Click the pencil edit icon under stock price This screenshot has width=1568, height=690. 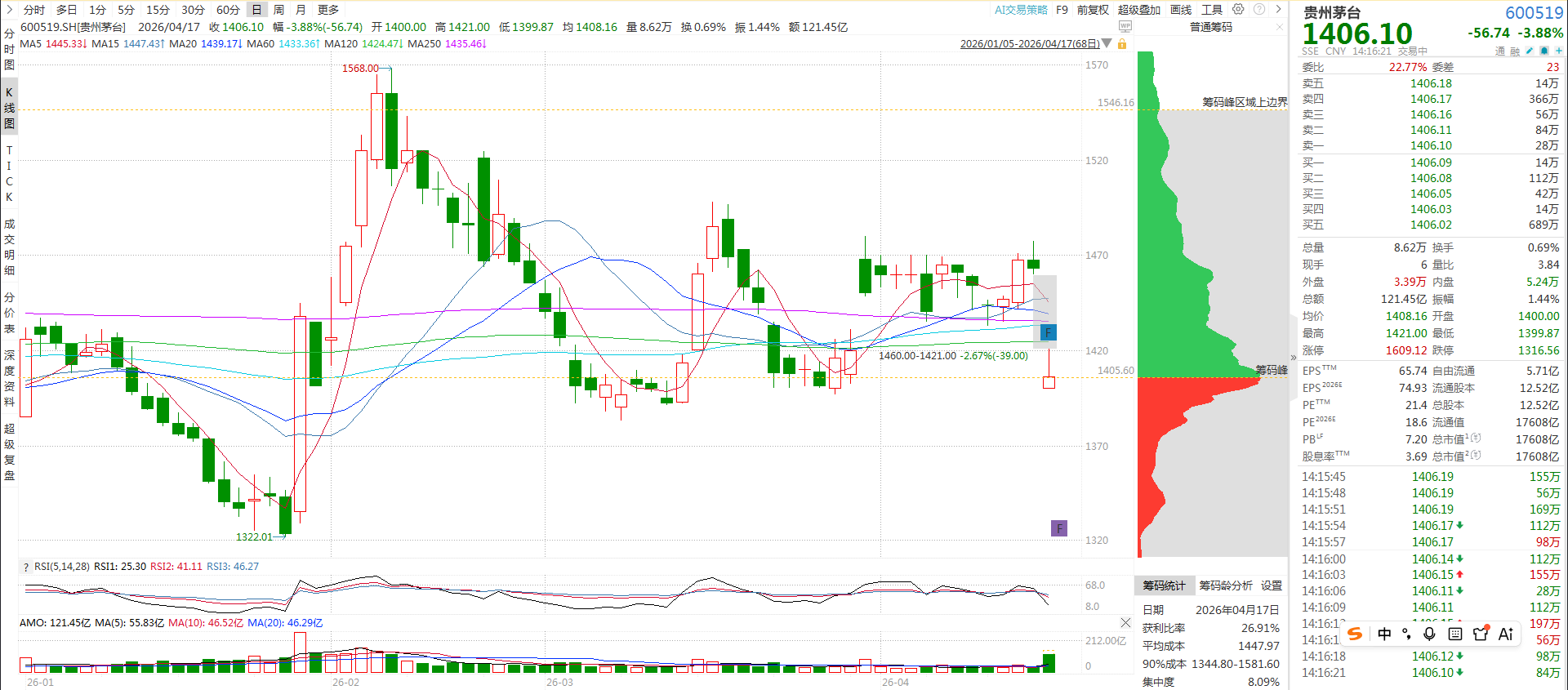click(x=1530, y=51)
